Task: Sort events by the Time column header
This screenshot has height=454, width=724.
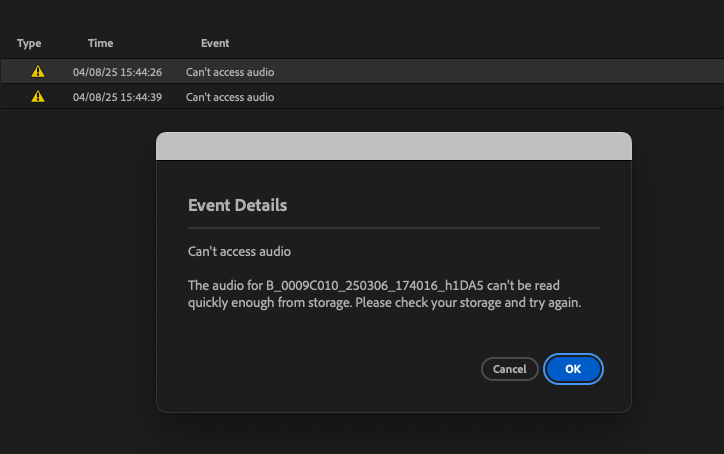Action: (x=100, y=44)
